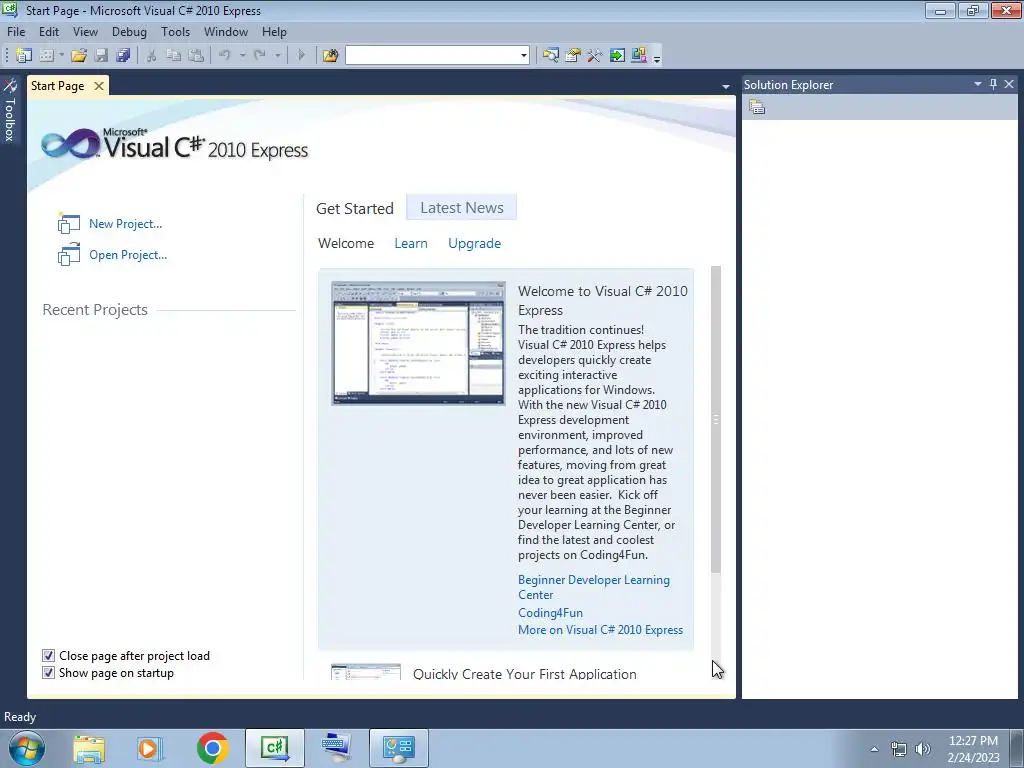Open the Undo history dropdown arrow
Image resolution: width=1024 pixels, height=768 pixels.
click(x=242, y=56)
